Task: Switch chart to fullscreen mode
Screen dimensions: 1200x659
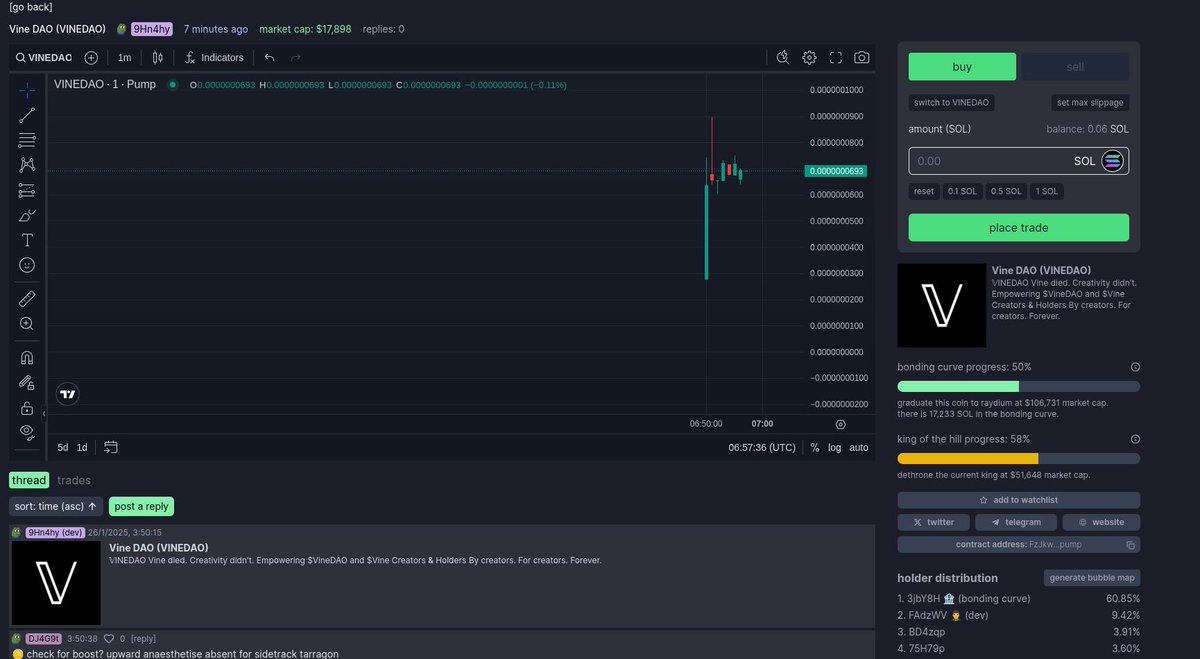Action: pos(835,58)
